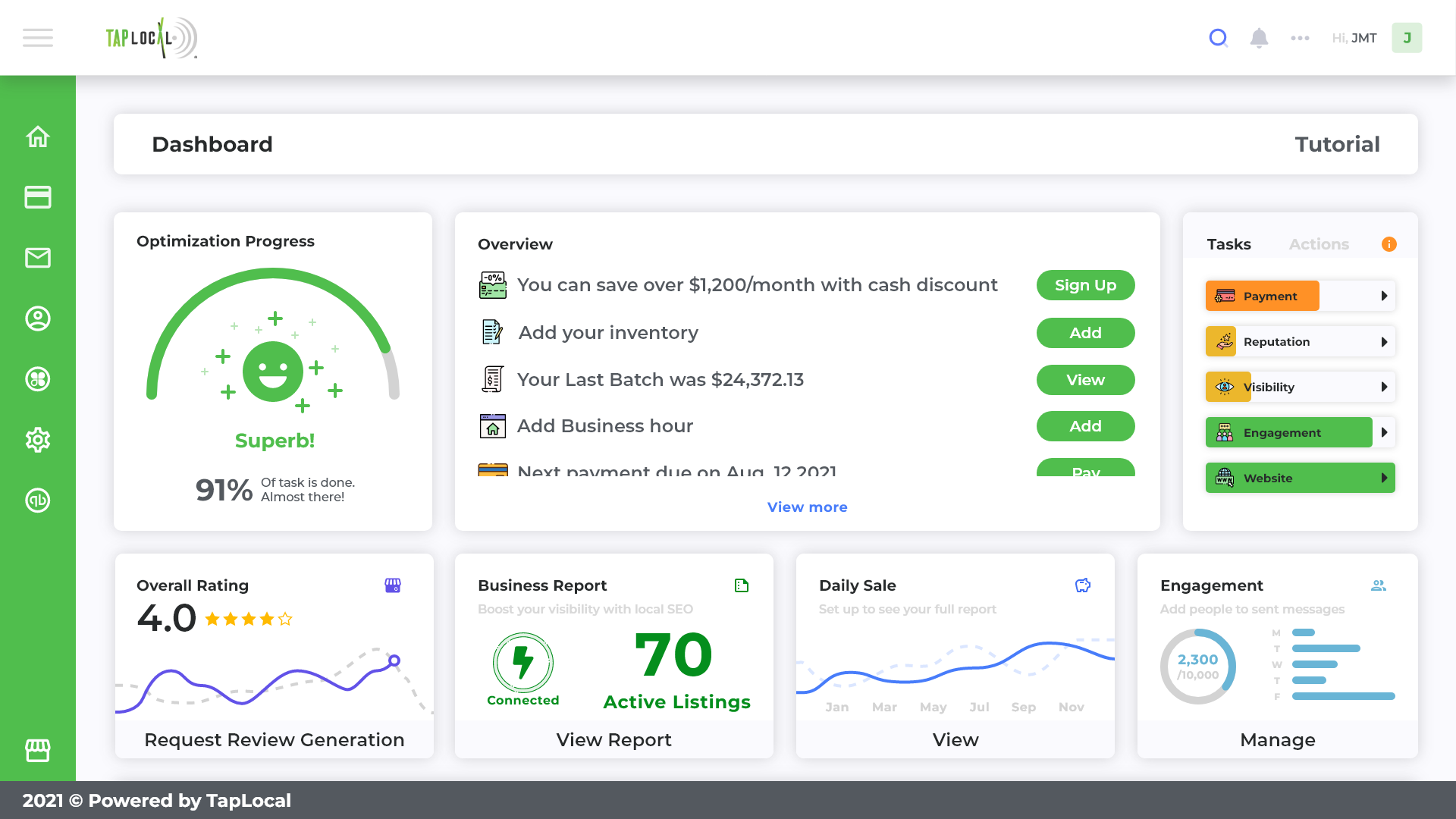Open the three-dot more options menu

(x=1300, y=38)
